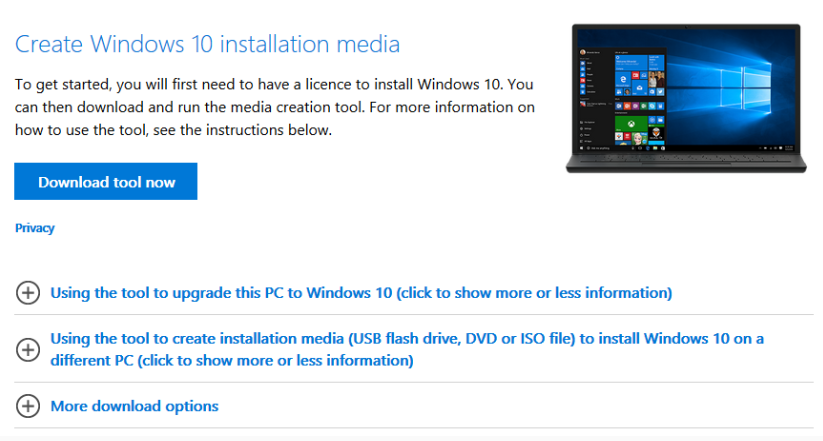Click the user avatar in the laptop's Start menu
Screen dimensions: 823x441
point(582,50)
